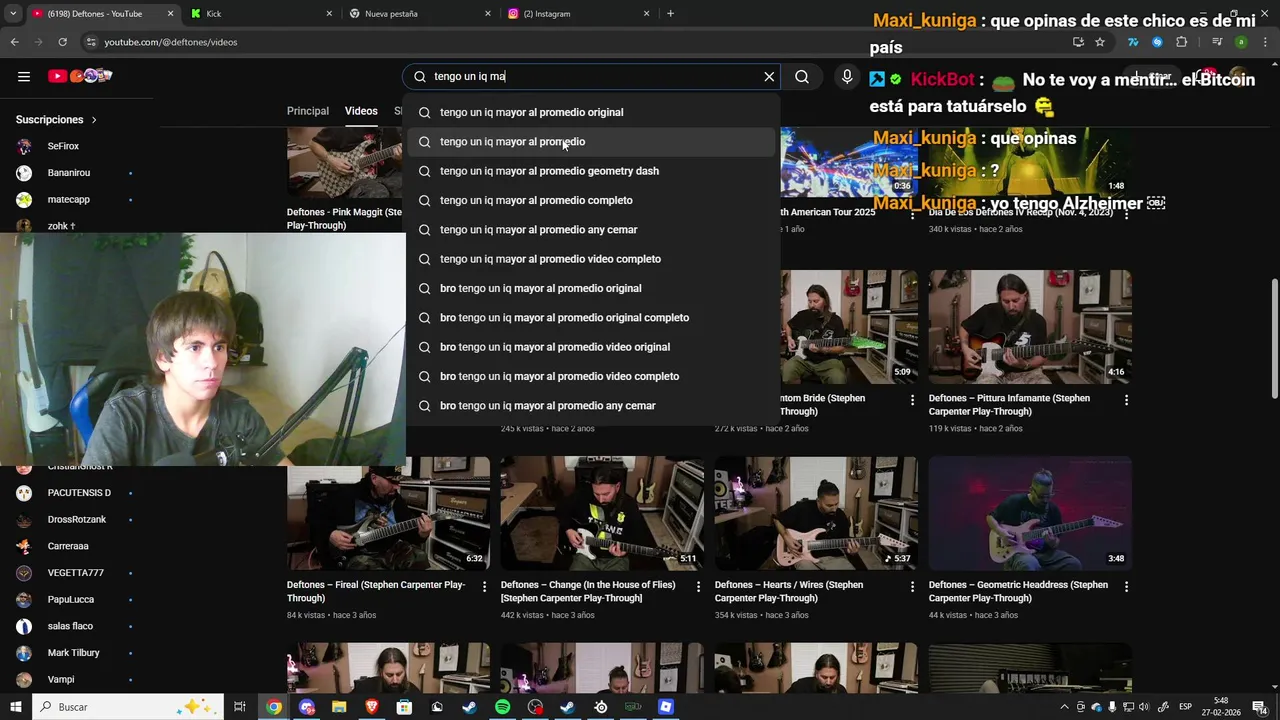The image size is (1280, 720).
Task: Switch to the Instagram tab
Action: pos(578,14)
